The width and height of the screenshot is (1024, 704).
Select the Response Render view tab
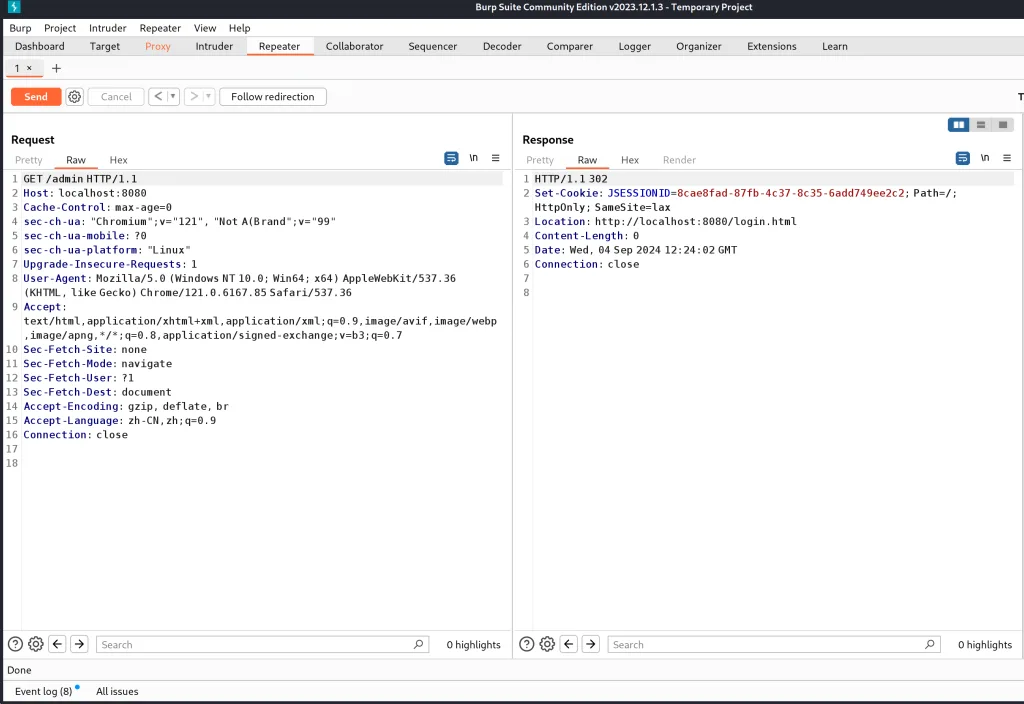tap(679, 160)
